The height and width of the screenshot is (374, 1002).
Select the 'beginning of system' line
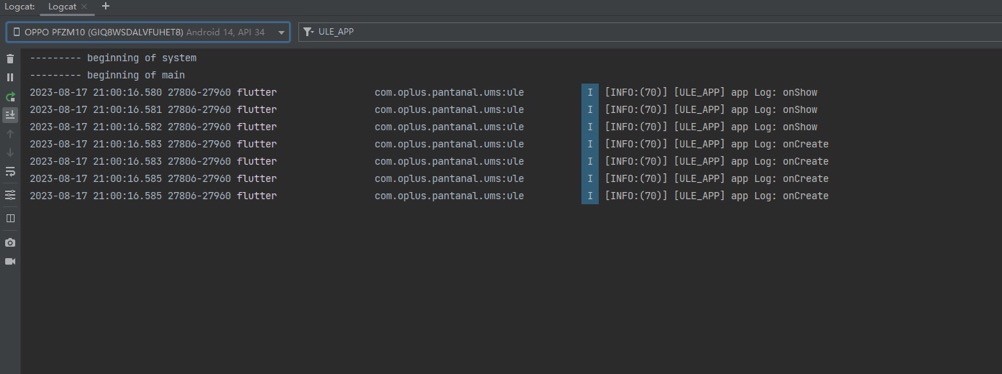pyautogui.click(x=113, y=58)
